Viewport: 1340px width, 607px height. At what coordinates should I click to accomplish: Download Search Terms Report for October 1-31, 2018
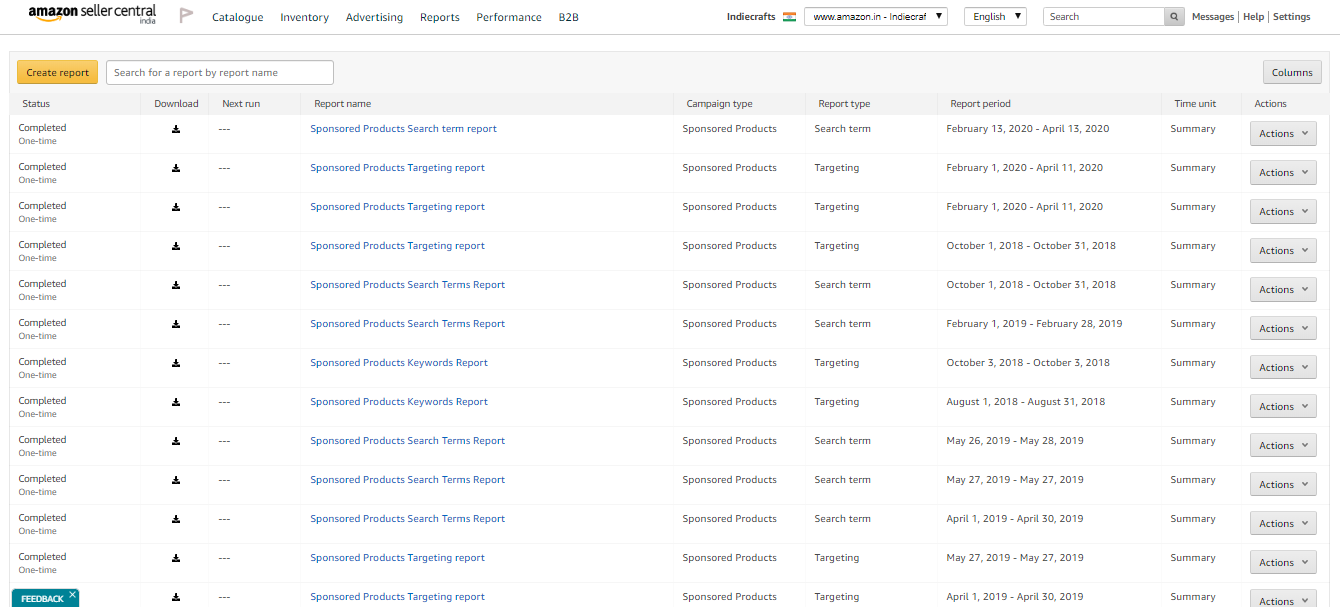[176, 285]
